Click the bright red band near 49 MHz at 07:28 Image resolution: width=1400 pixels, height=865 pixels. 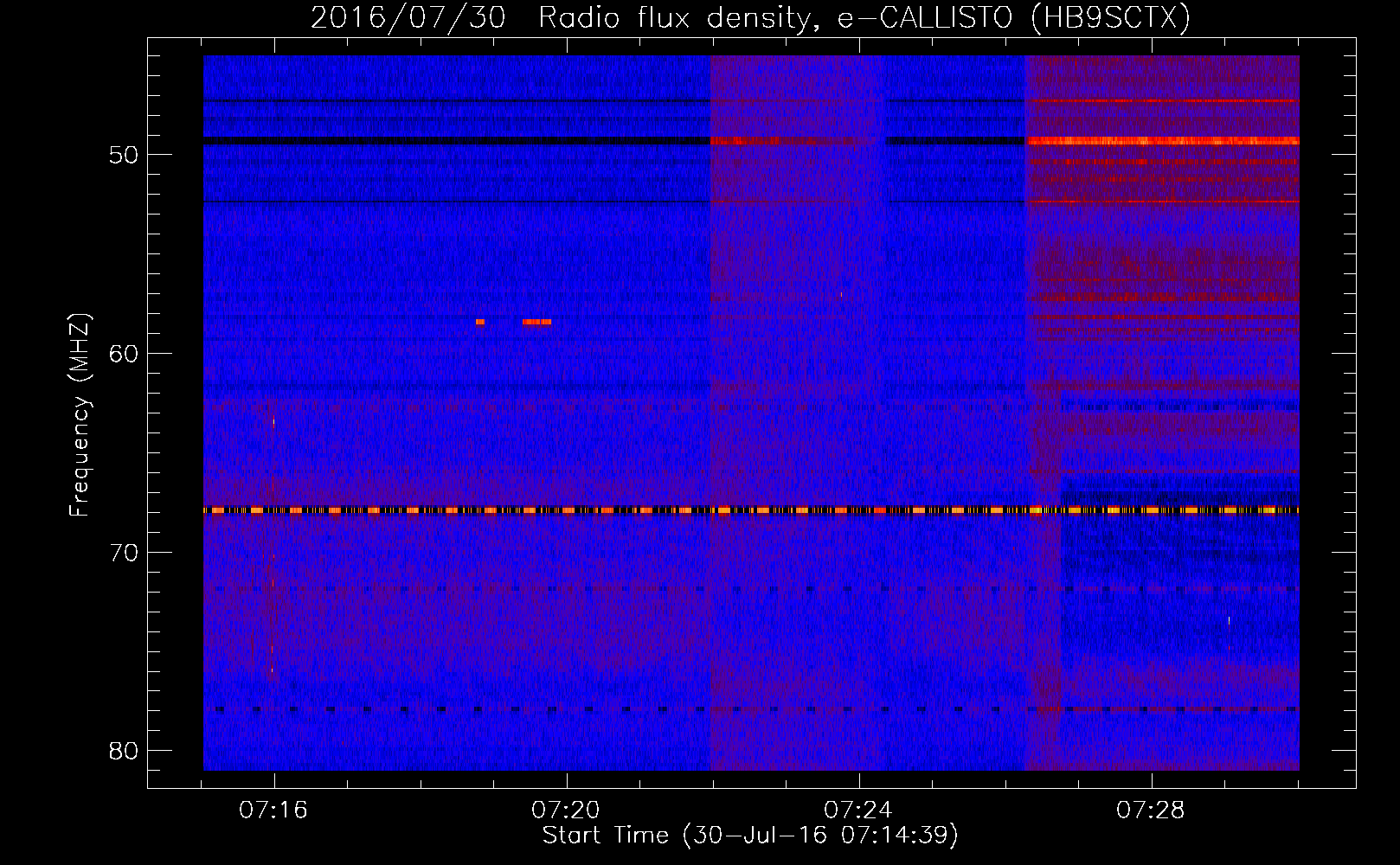point(1162,140)
